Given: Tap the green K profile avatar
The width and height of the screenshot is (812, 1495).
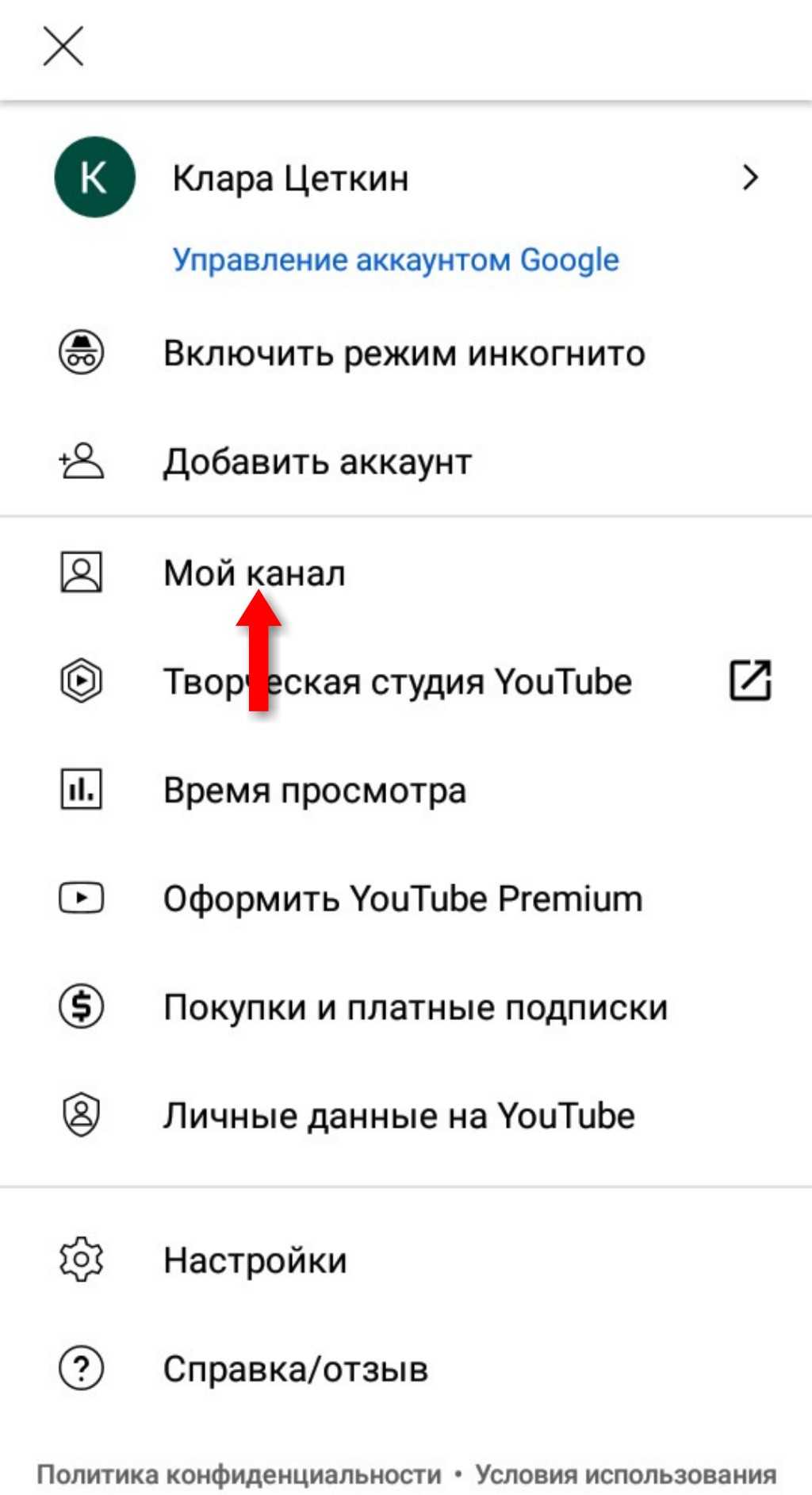Looking at the screenshot, I should [x=94, y=177].
